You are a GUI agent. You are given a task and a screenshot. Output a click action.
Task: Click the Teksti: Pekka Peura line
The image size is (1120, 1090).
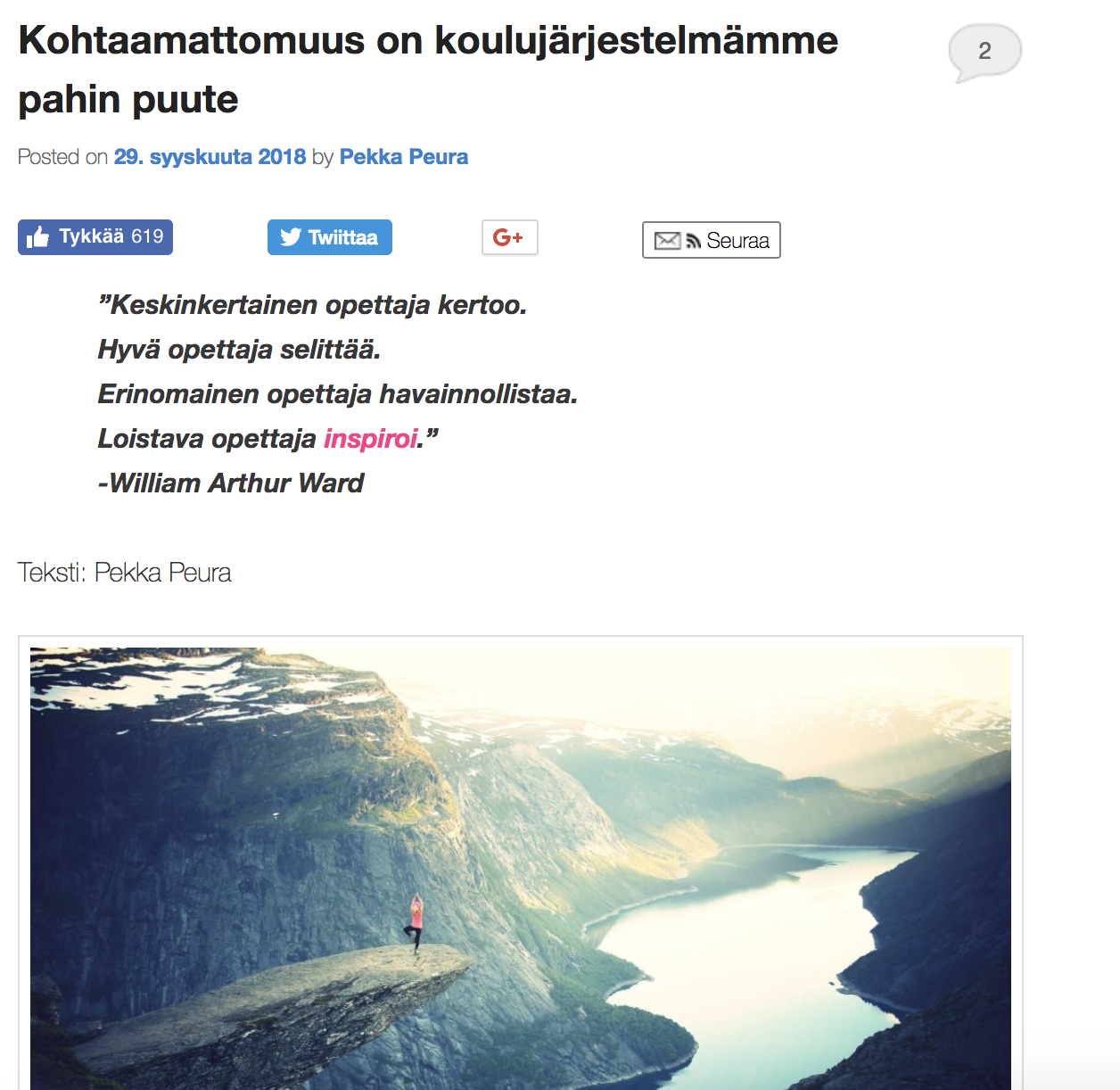click(x=125, y=573)
